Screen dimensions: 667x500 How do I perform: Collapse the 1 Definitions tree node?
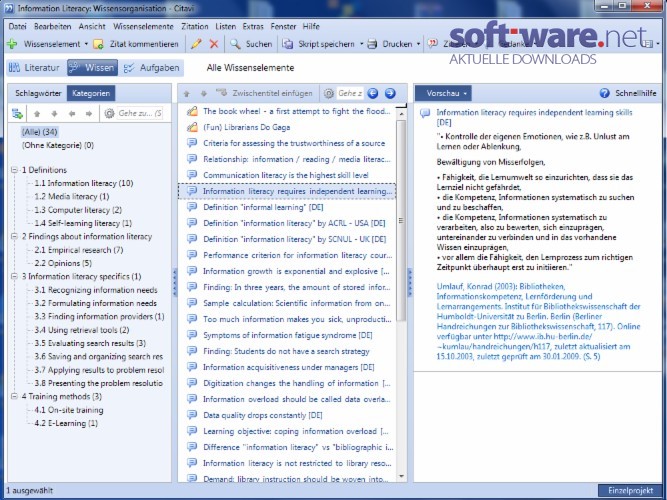[x=14, y=170]
